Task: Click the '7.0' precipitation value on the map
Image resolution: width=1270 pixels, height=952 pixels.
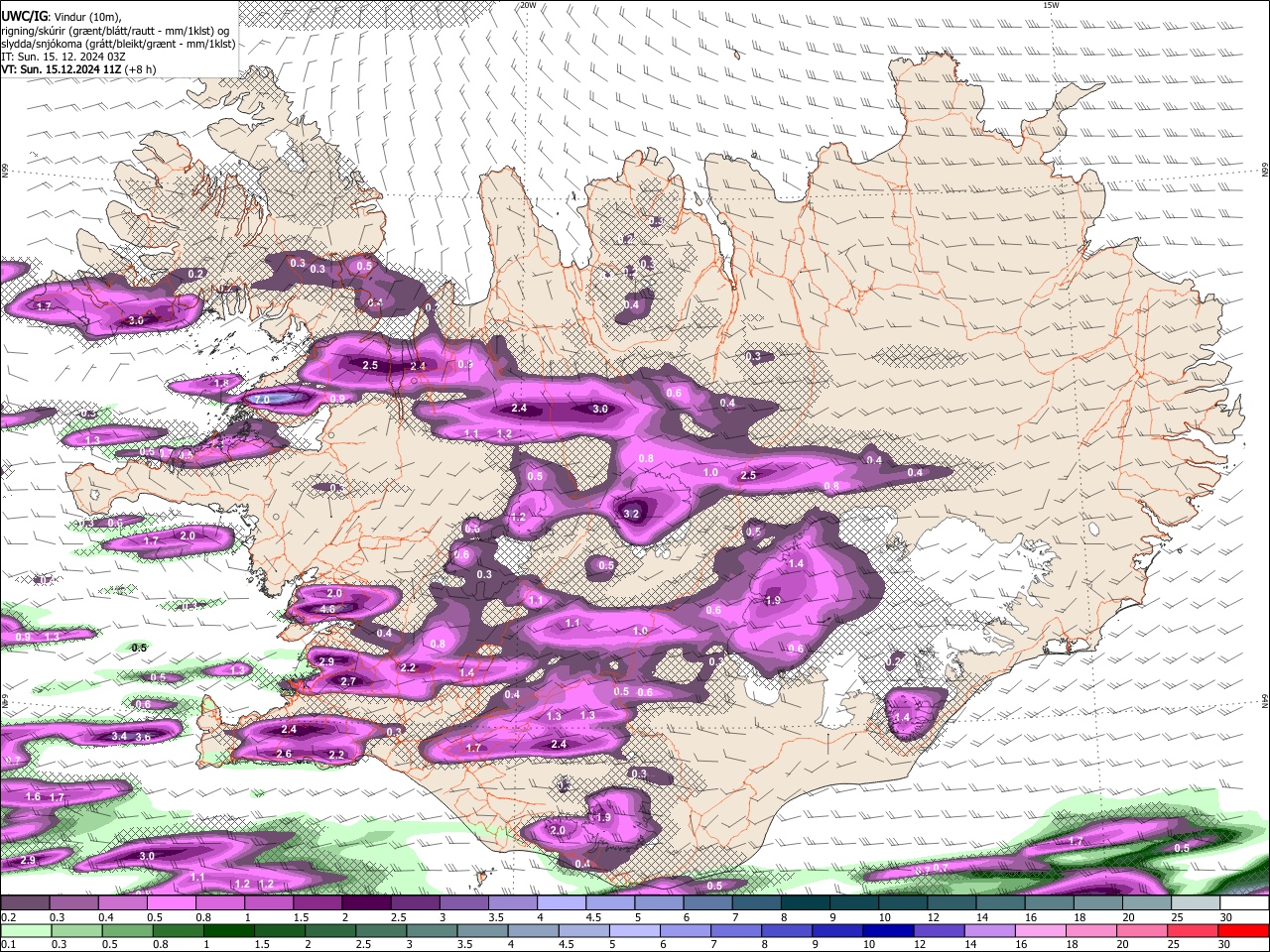Action: click(262, 400)
